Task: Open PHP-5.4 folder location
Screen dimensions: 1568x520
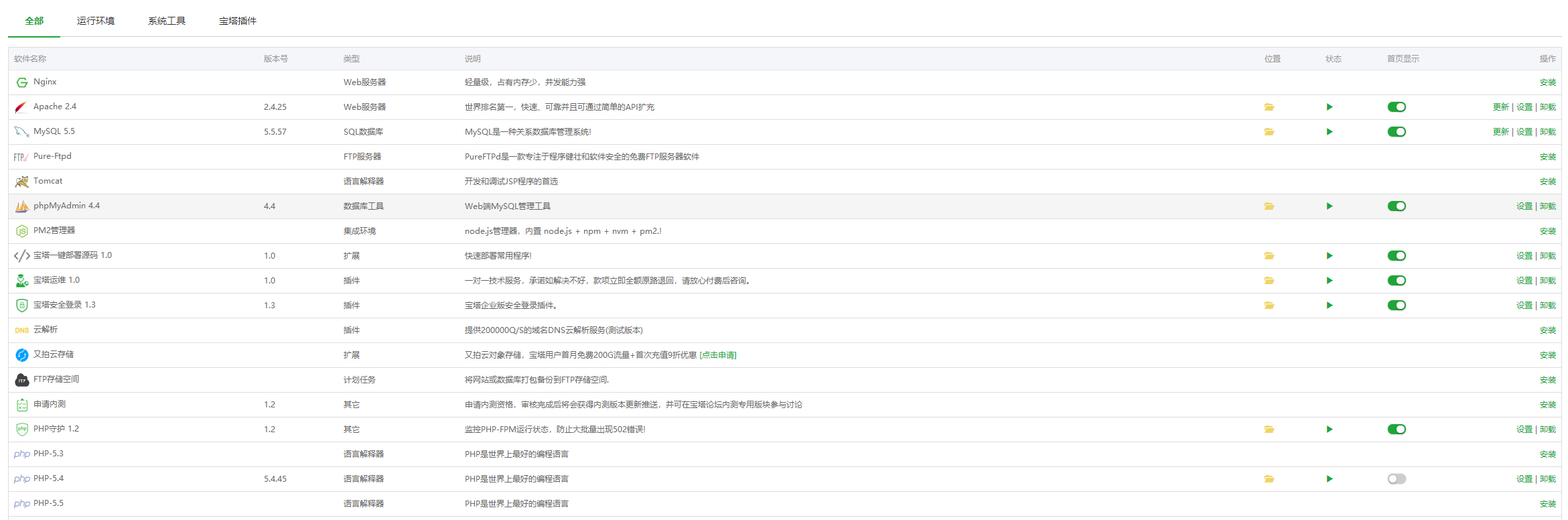Action: (1269, 479)
